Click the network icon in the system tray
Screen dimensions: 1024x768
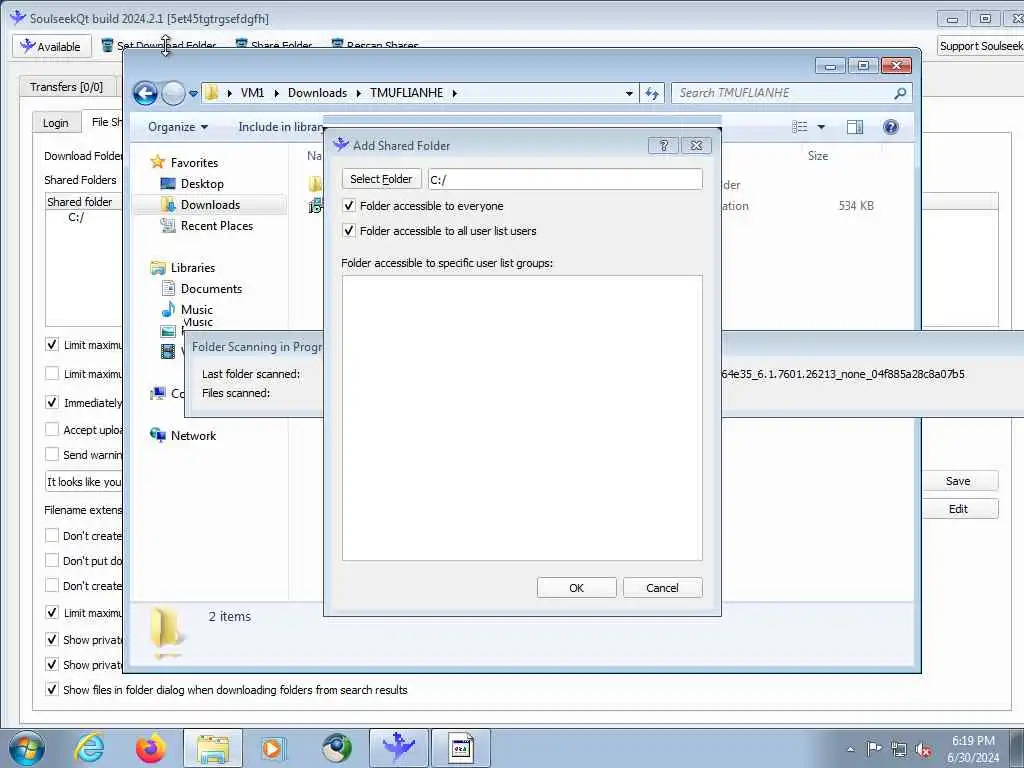coord(899,750)
